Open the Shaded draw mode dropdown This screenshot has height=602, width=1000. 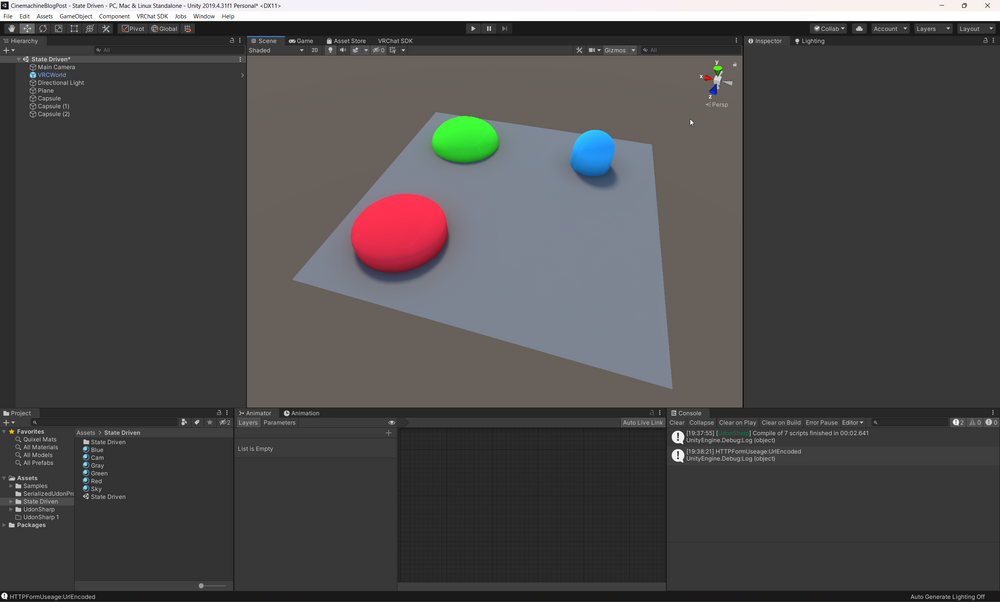277,50
